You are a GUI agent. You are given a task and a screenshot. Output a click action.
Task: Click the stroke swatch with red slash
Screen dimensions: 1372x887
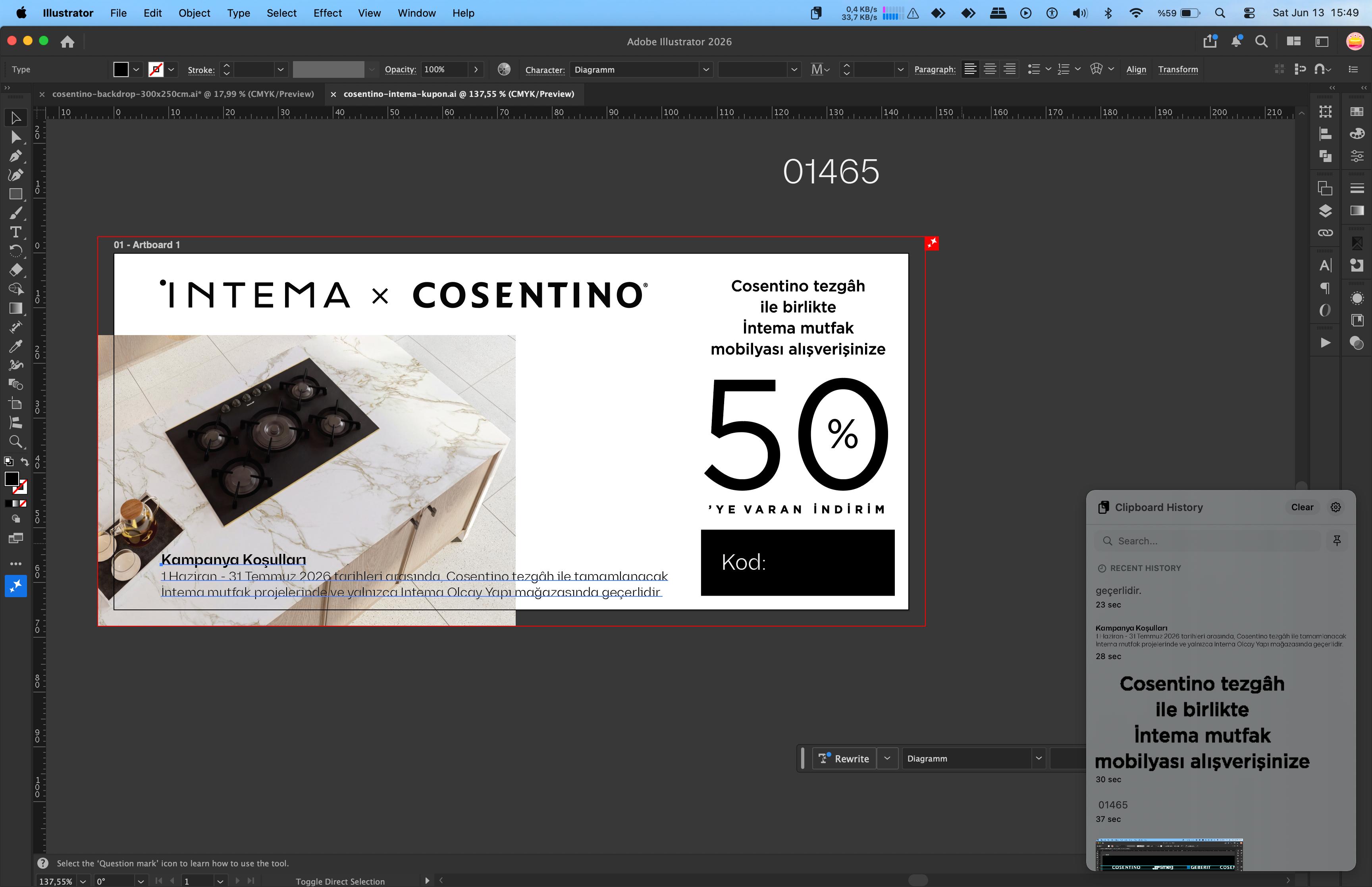[x=156, y=69]
